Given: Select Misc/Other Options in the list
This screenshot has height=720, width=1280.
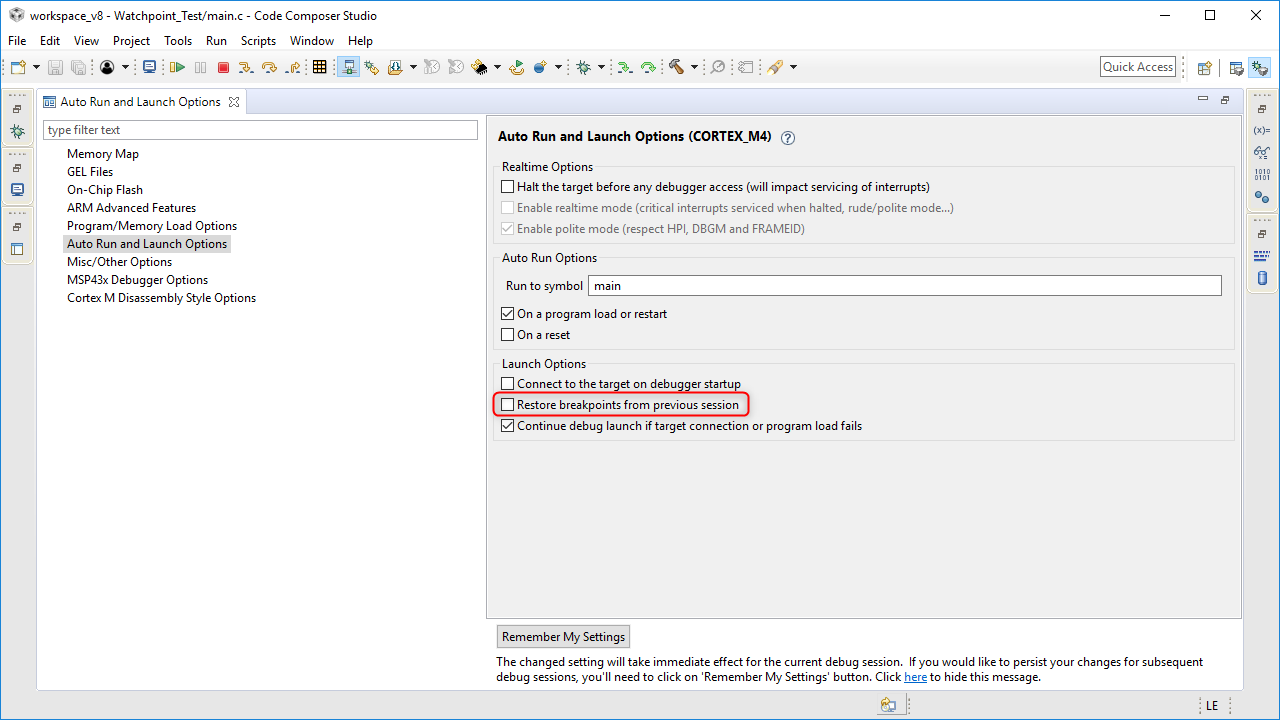Looking at the screenshot, I should pos(120,262).
